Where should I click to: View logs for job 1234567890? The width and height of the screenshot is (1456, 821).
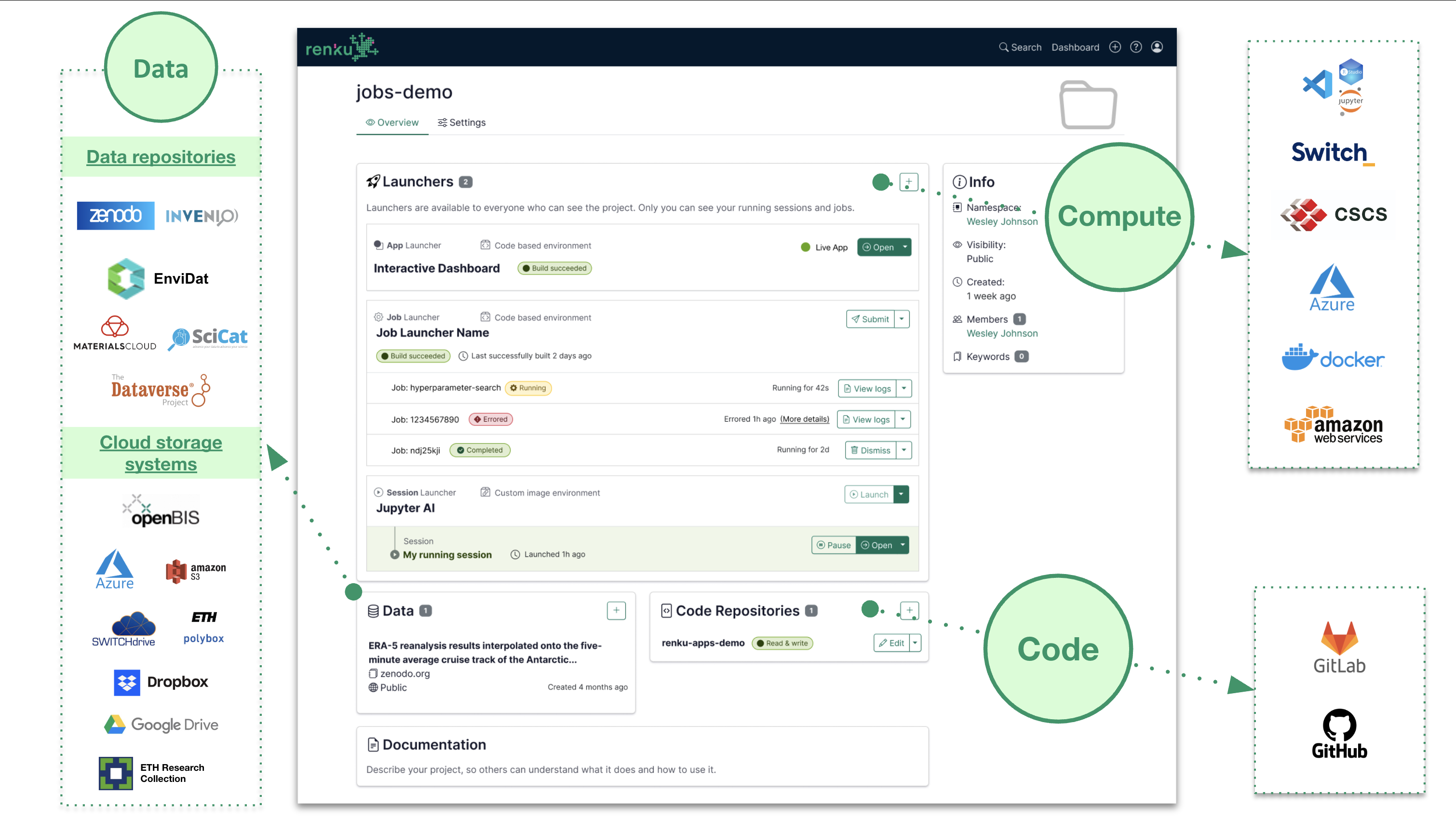coord(866,420)
